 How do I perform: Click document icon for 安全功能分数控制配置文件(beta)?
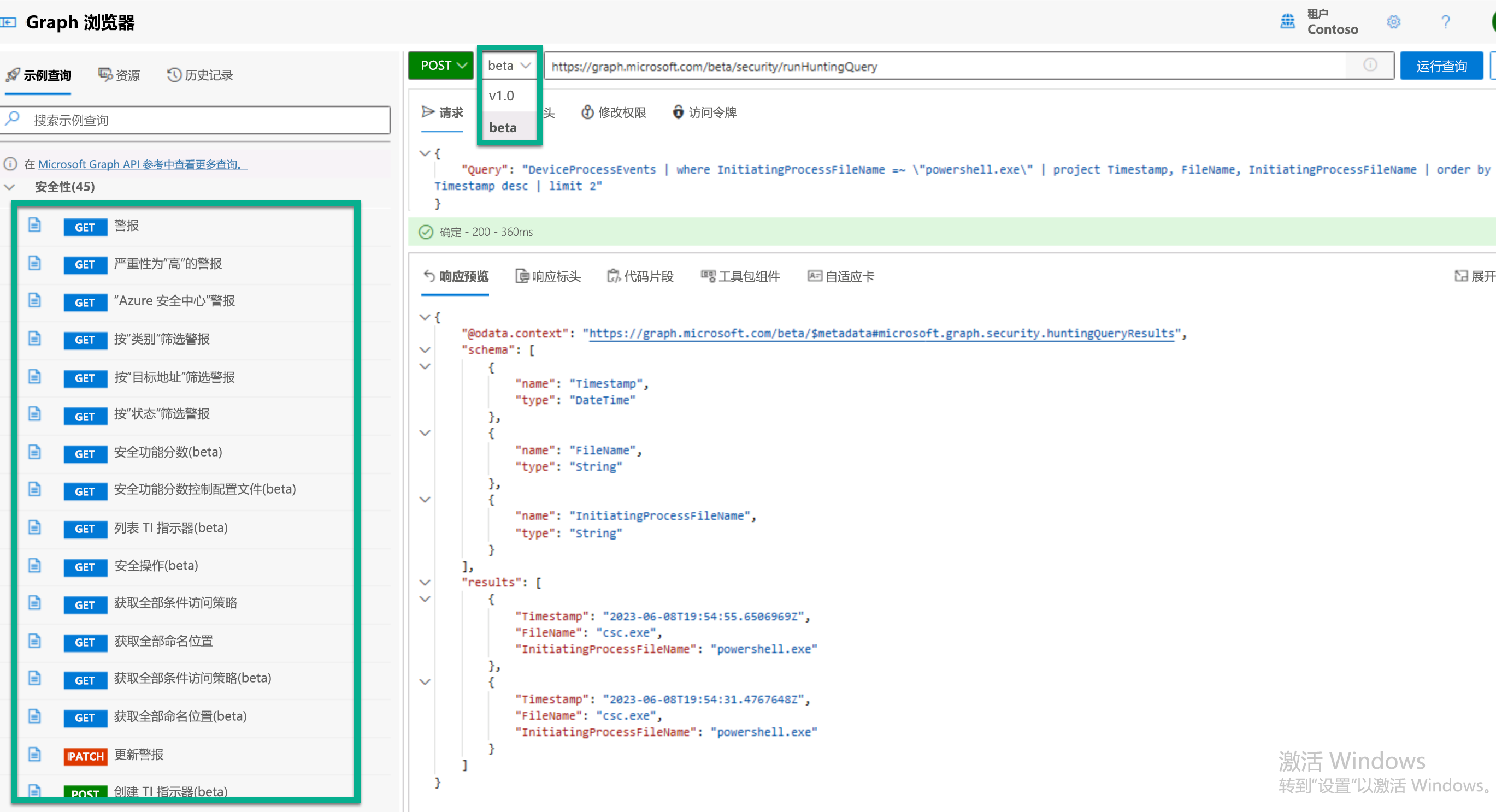[x=35, y=489]
